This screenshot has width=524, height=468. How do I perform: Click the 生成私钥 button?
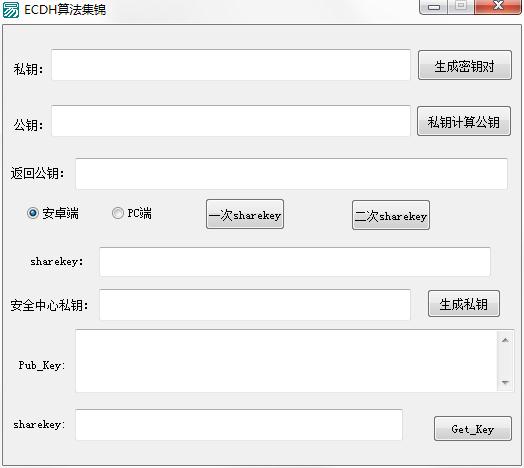pos(464,304)
